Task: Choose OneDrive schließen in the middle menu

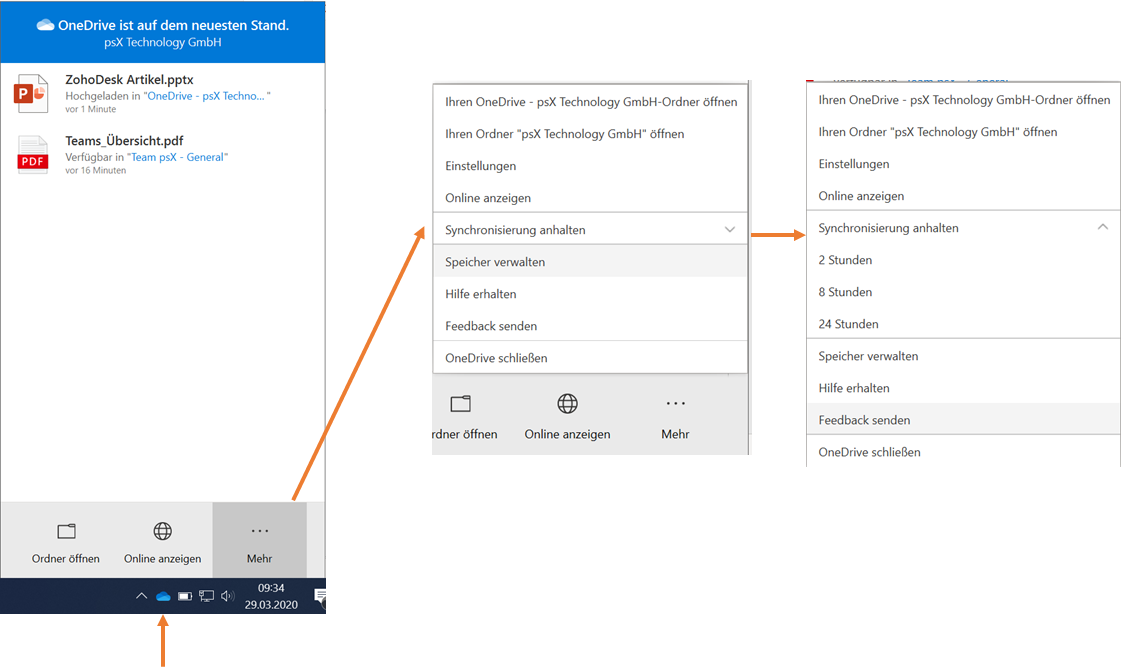Action: coord(591,358)
